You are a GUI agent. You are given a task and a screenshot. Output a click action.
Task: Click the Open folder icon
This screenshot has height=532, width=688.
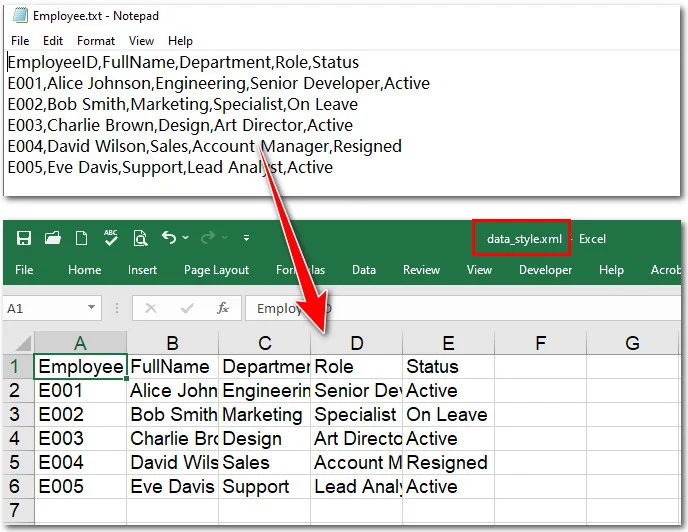(53, 238)
